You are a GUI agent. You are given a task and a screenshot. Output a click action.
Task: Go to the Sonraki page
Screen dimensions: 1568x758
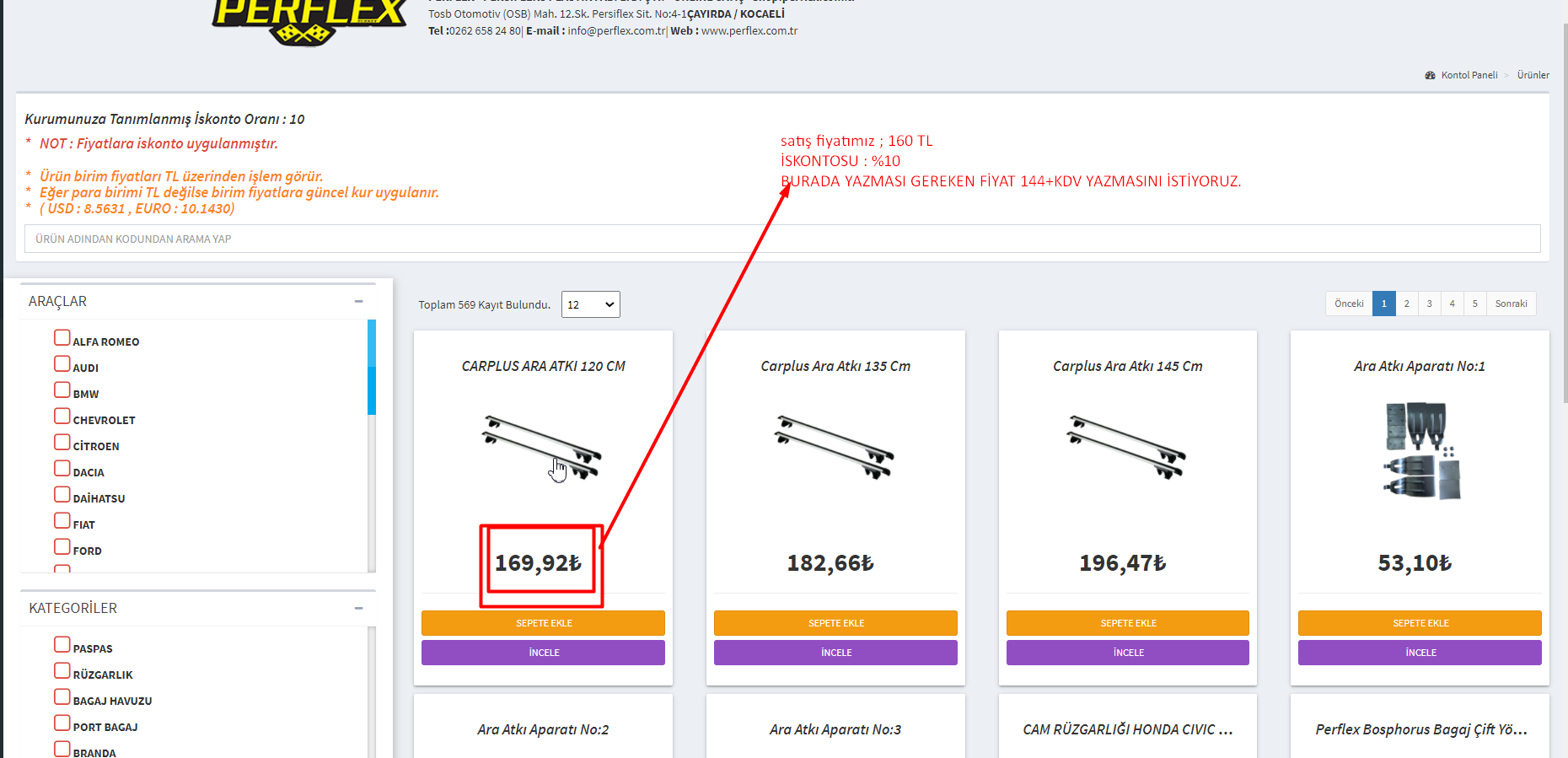click(x=1511, y=304)
